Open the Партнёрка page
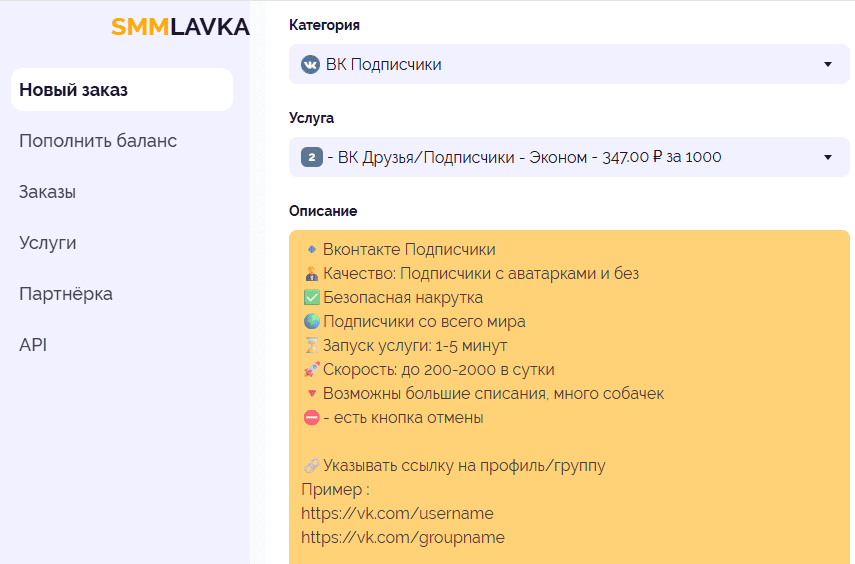Viewport: 855px width, 564px height. (66, 294)
